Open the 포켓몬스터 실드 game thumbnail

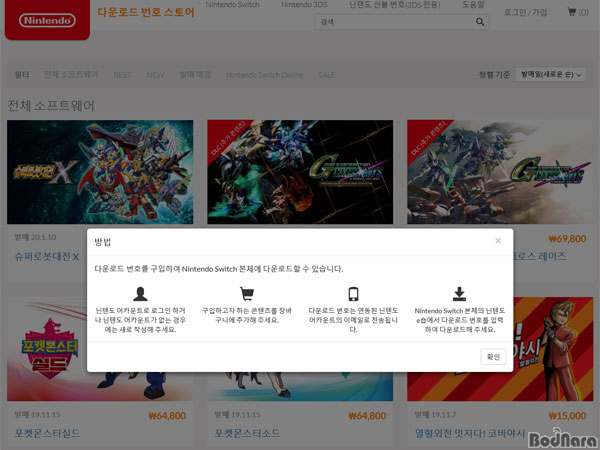[100, 349]
